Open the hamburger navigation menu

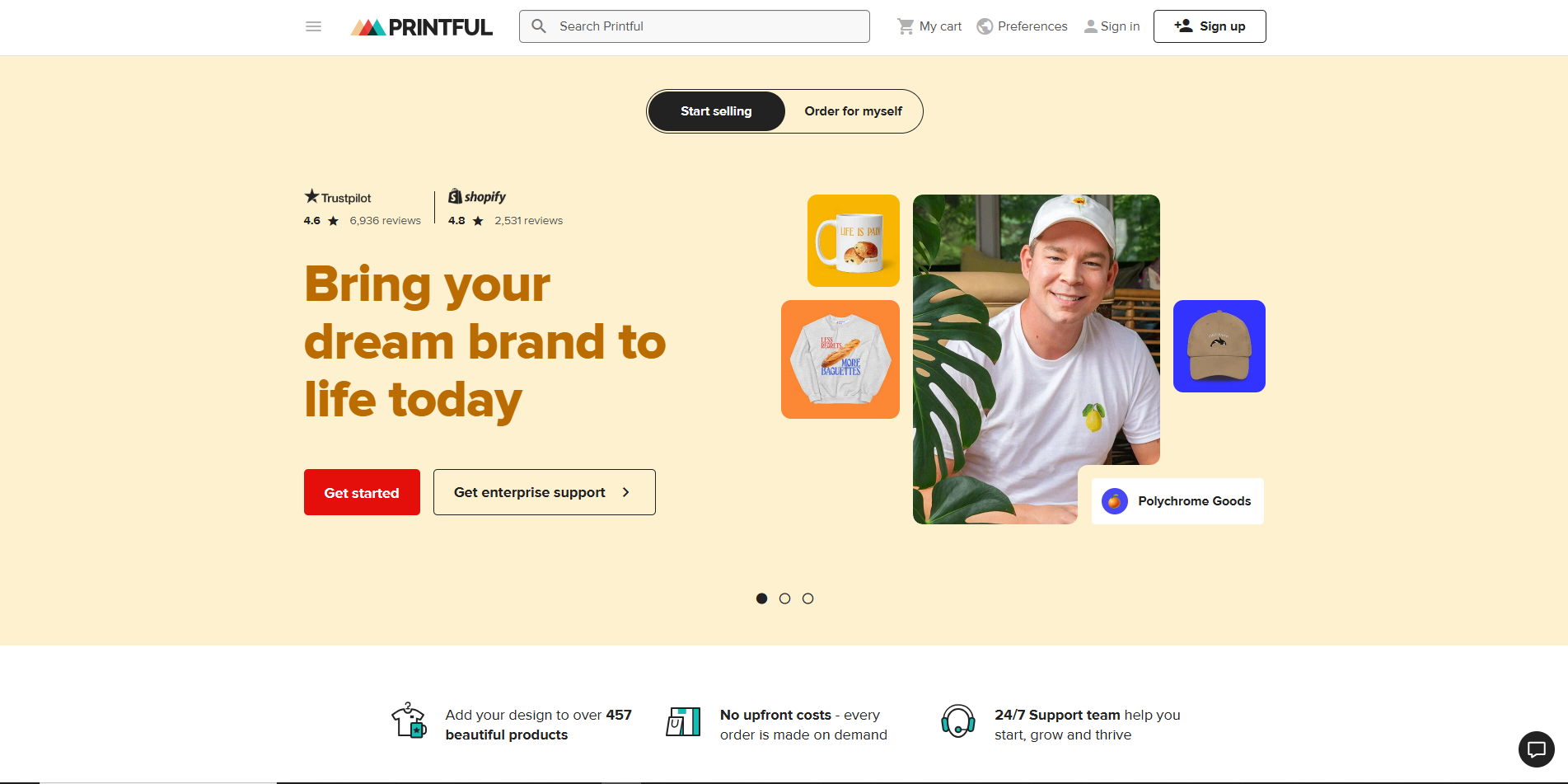313,26
